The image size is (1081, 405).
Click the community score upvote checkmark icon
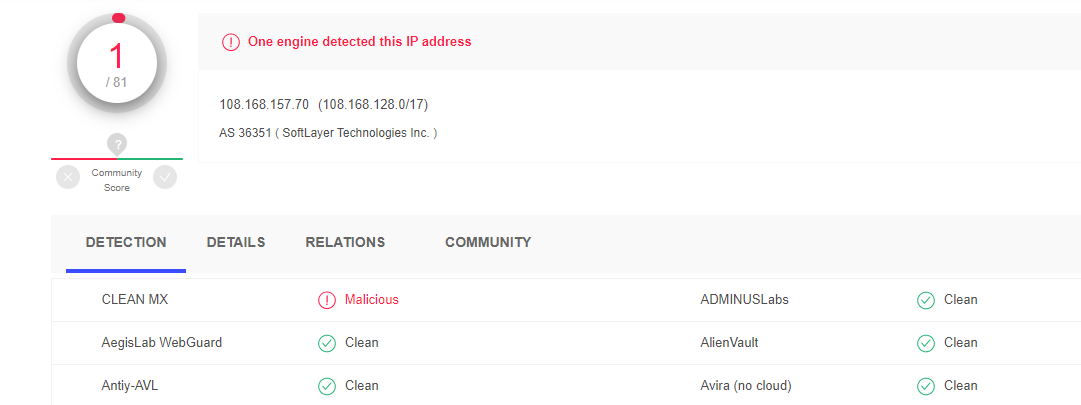click(x=165, y=177)
